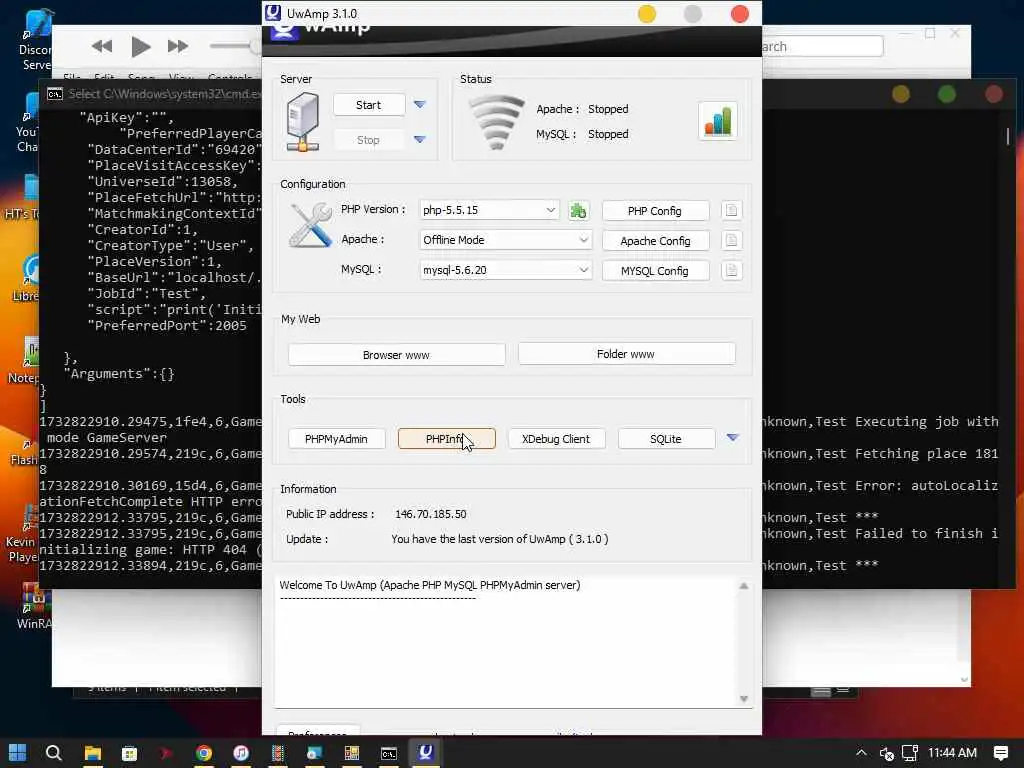Open XDebug Client tool
This screenshot has width=1024, height=768.
click(556, 439)
